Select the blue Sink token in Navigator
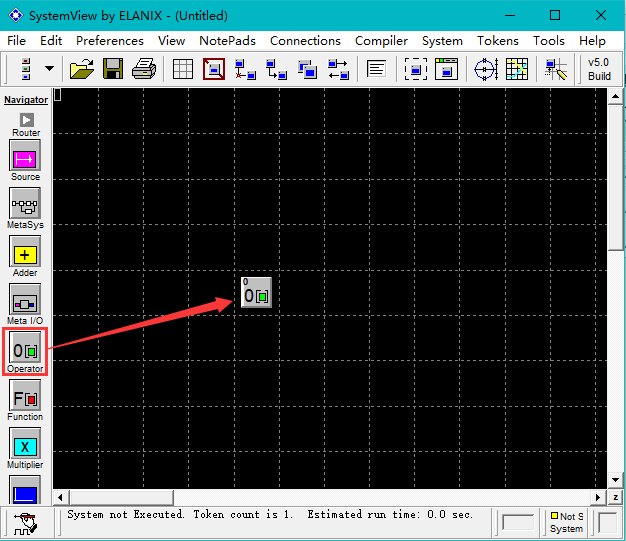 click(x=25, y=490)
